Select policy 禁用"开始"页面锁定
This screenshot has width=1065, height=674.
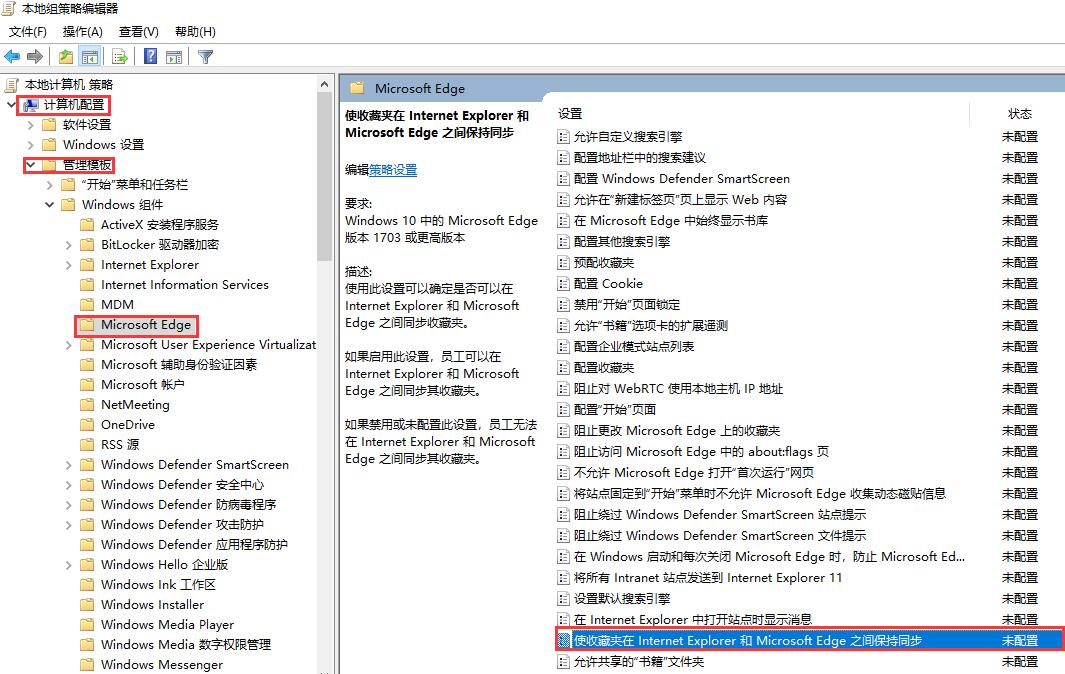[626, 305]
